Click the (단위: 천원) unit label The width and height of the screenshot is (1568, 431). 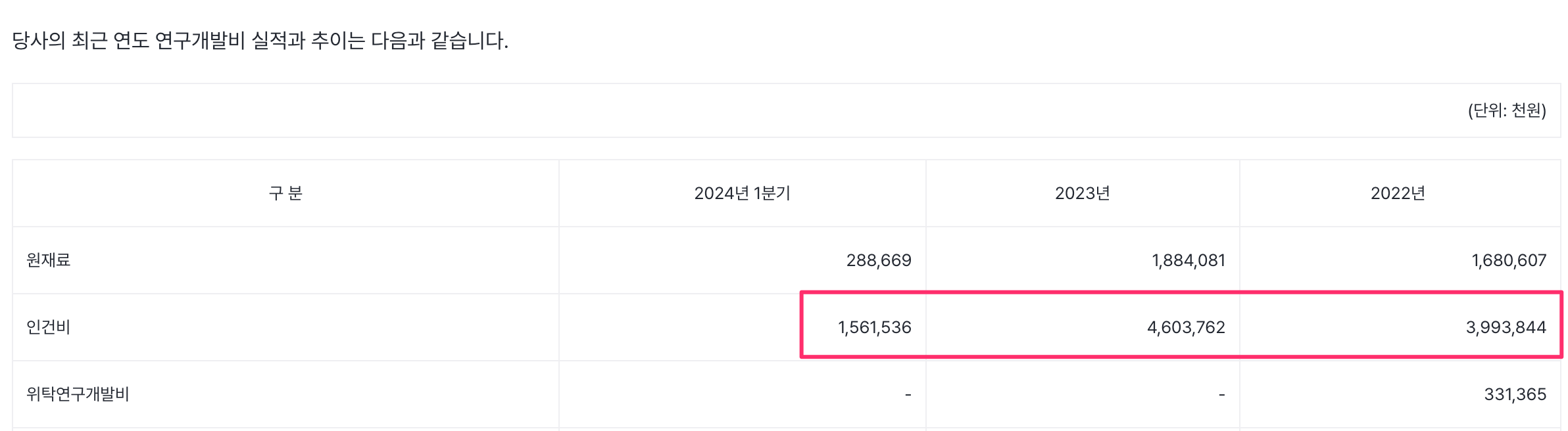tap(1506, 110)
